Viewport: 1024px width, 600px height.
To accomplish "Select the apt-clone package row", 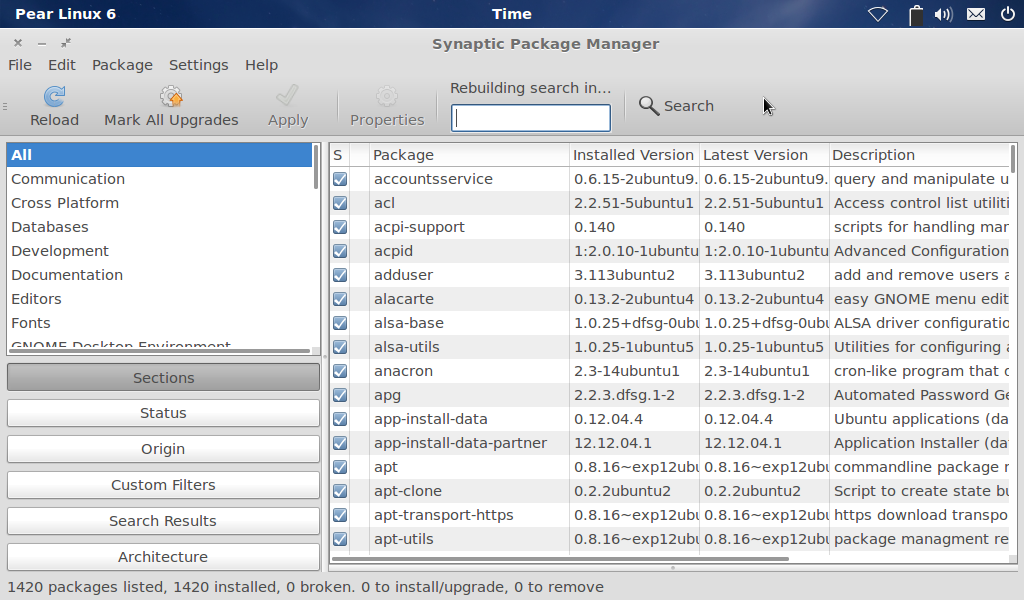I will [x=669, y=491].
